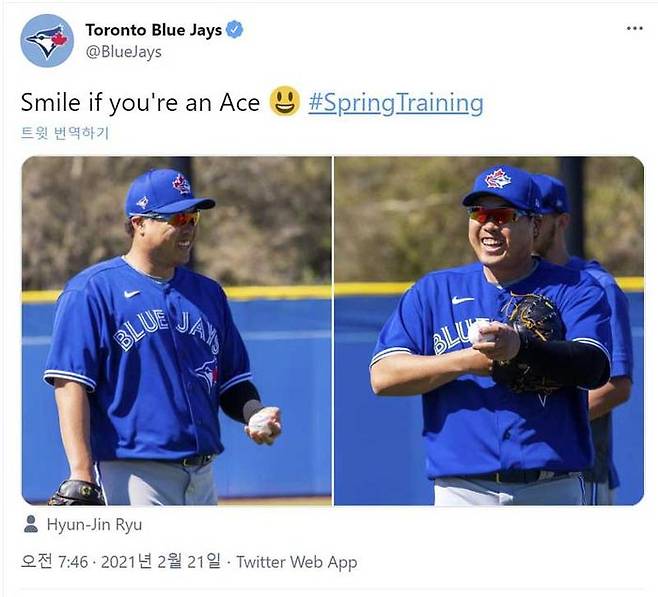This screenshot has width=658, height=597.
Task: Open the tweet's more options menu
Action: click(634, 28)
